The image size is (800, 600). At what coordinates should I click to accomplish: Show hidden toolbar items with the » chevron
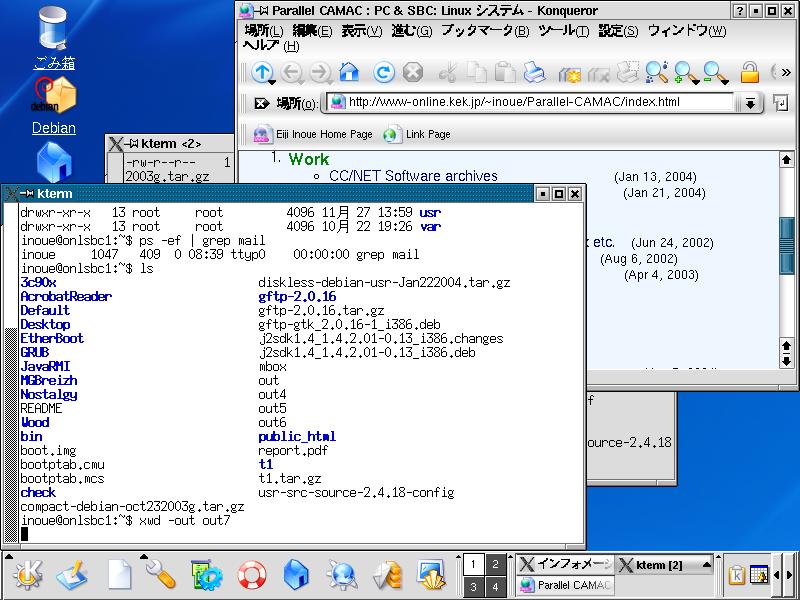[786, 72]
